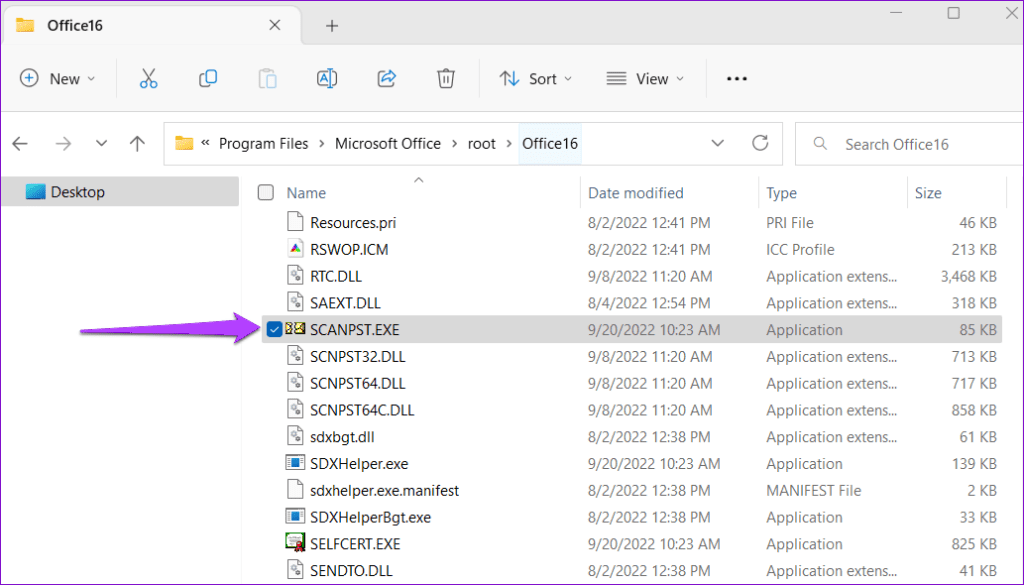Click inside the Search Office16 field
The image size is (1024, 585).
[x=900, y=143]
